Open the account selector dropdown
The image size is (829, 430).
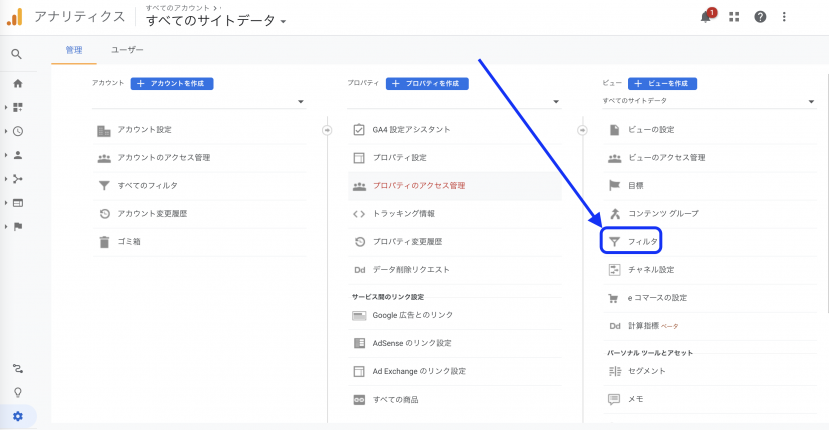tap(200, 101)
